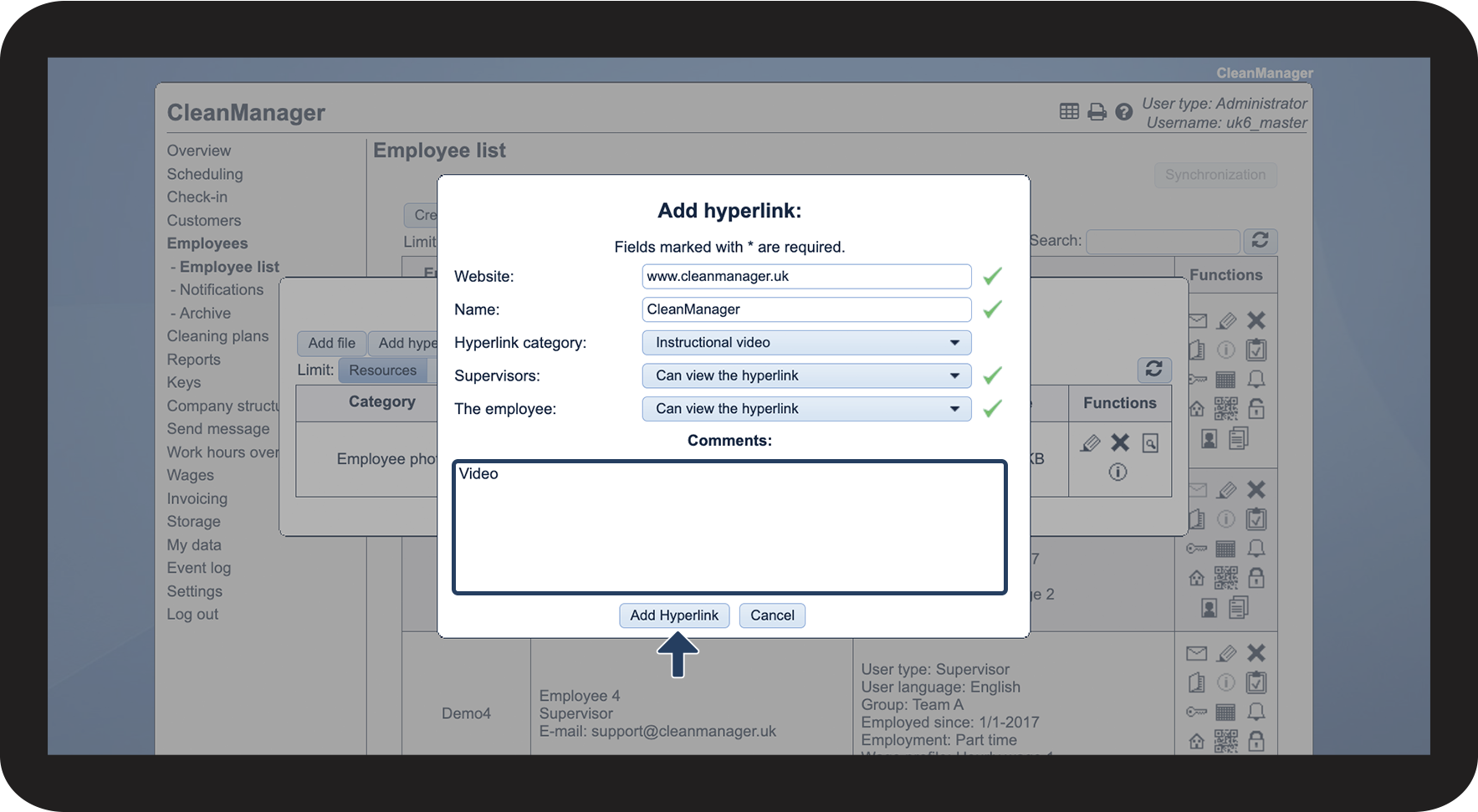
Task: Click into the Comments text area
Action: [729, 527]
